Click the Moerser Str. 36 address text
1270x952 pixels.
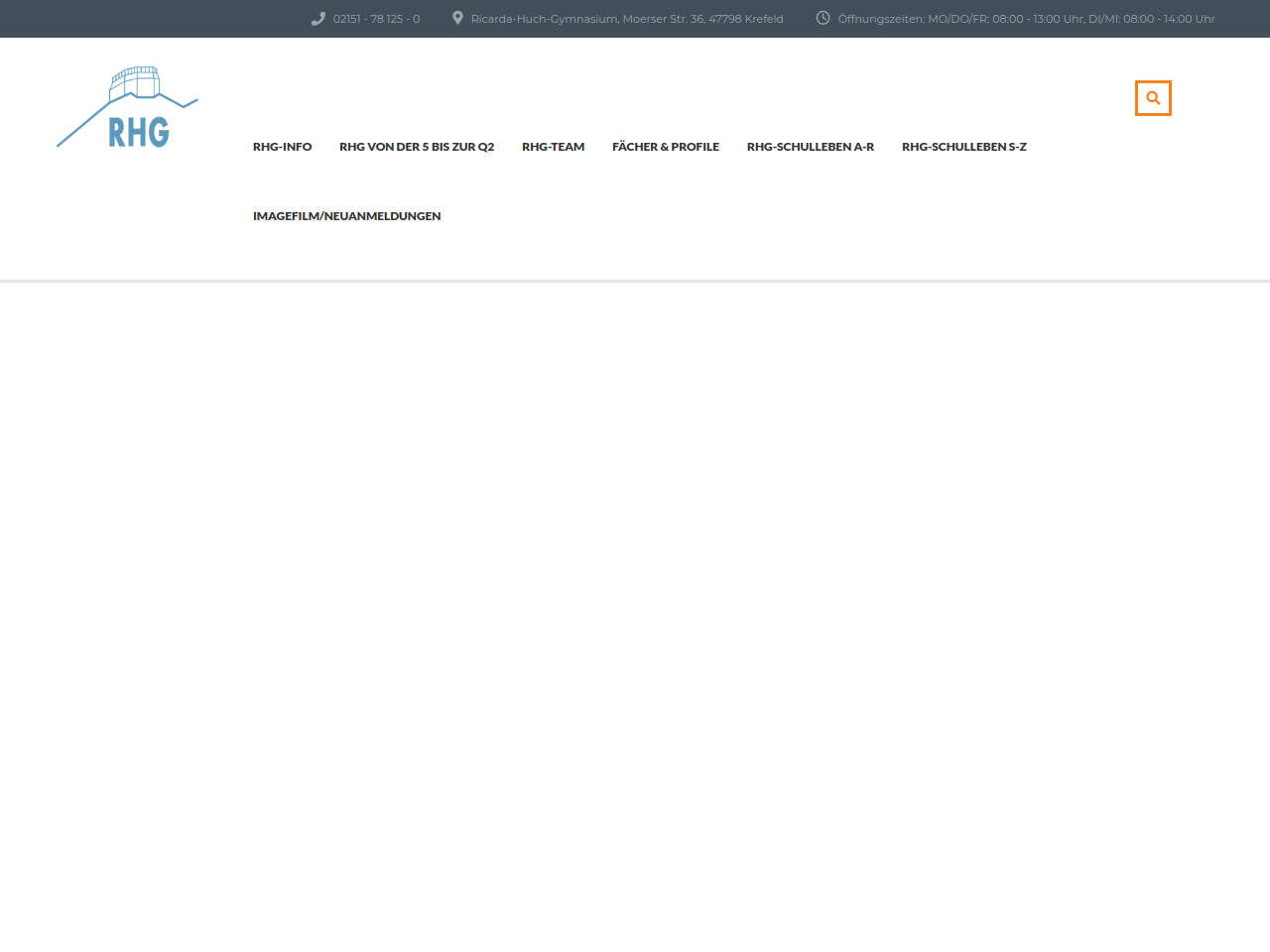(626, 19)
